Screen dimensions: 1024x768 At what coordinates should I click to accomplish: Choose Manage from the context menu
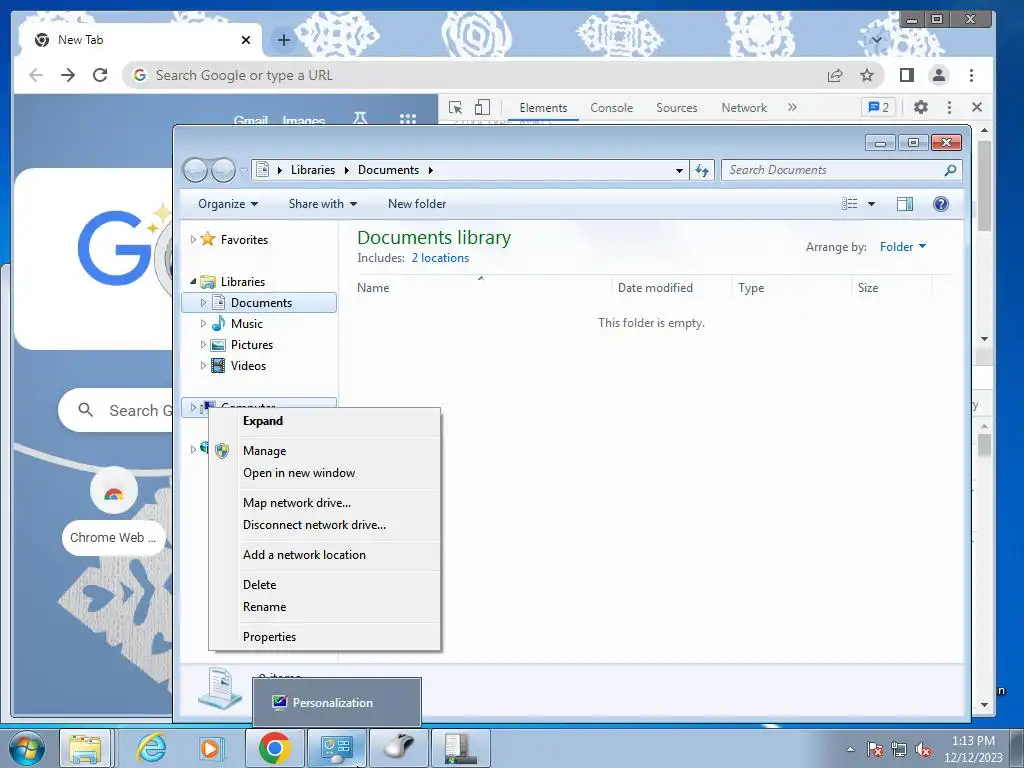pyautogui.click(x=325, y=451)
